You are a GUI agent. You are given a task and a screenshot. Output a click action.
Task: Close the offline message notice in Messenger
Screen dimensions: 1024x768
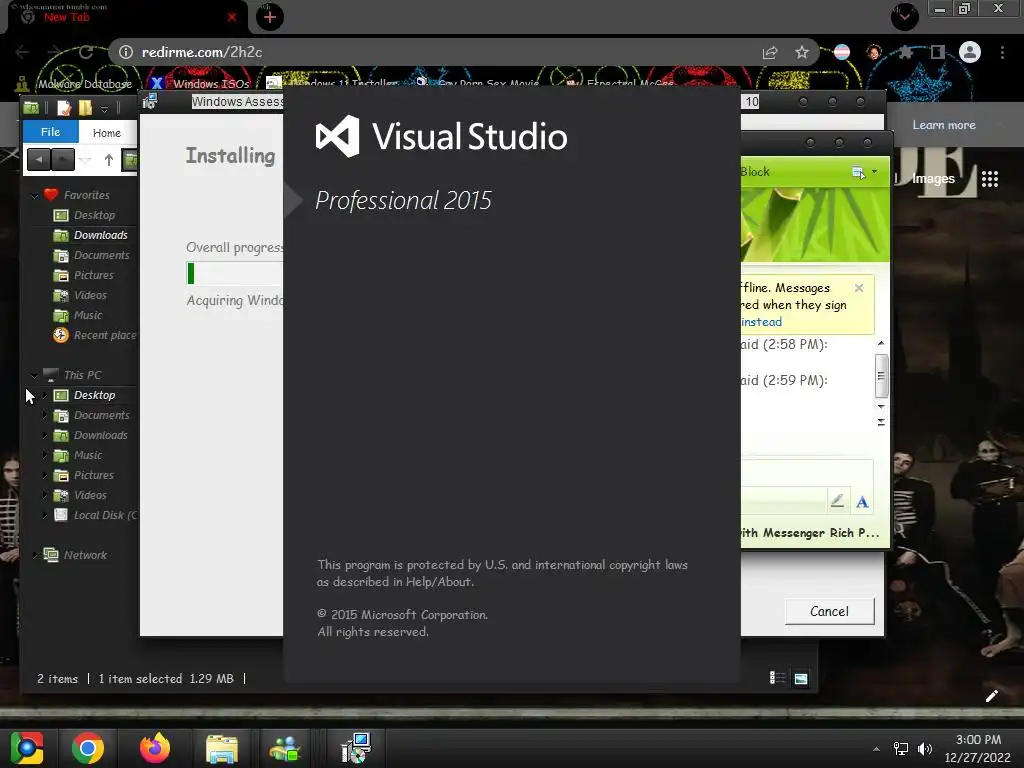pos(859,288)
